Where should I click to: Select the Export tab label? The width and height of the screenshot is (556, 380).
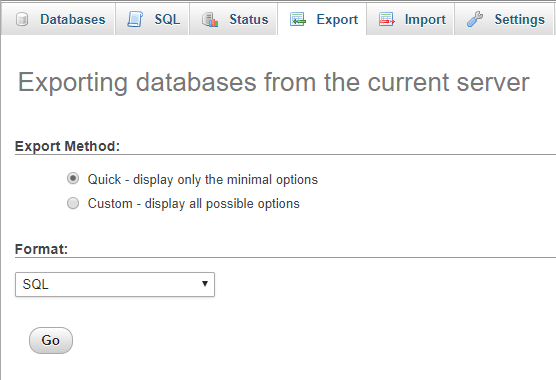337,20
